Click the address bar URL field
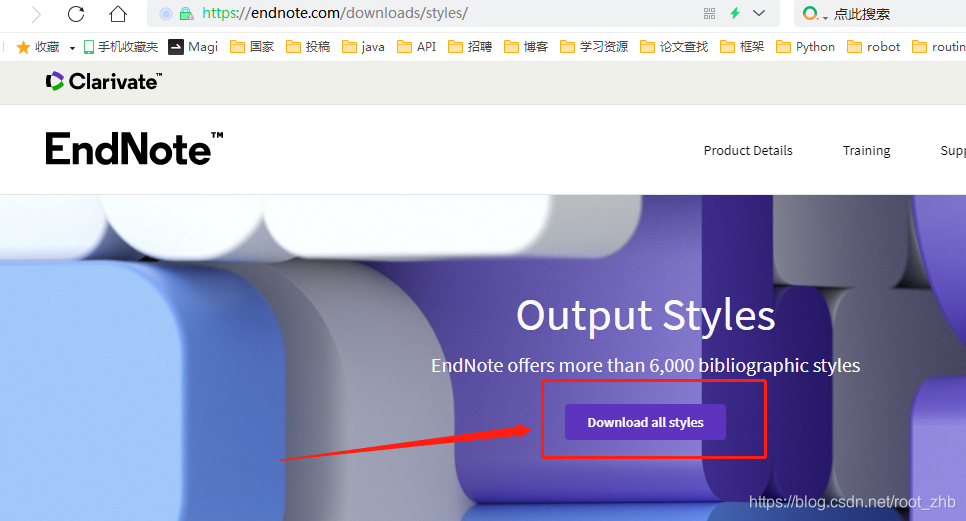 (x=463, y=14)
